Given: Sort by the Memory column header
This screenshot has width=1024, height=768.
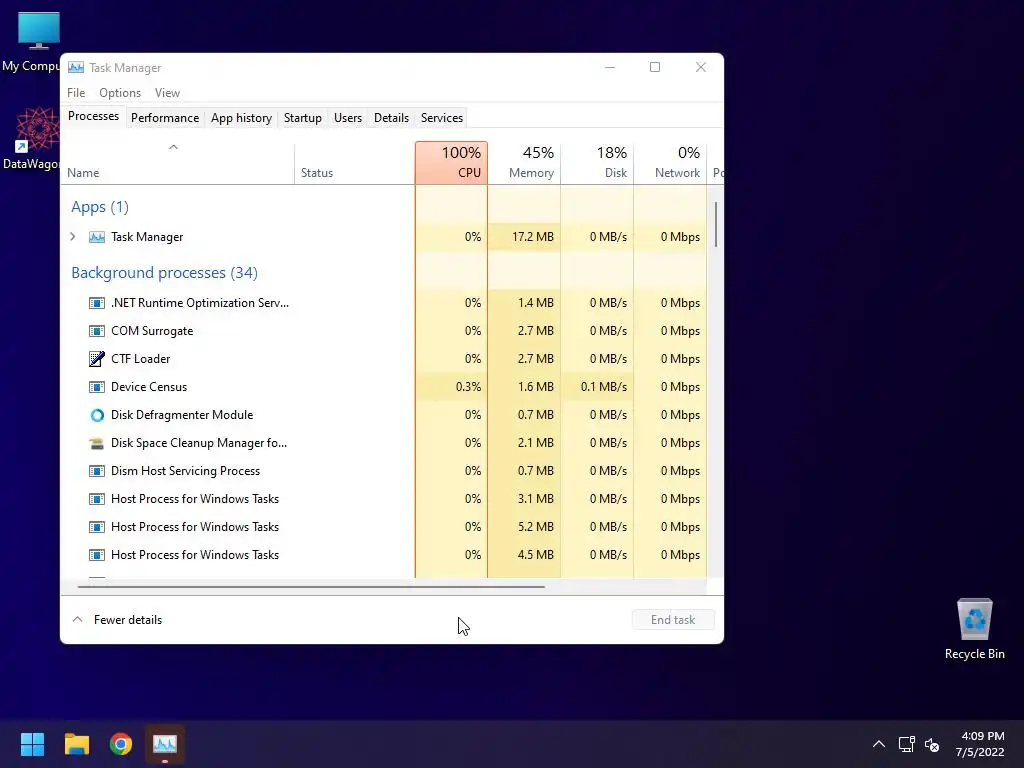Looking at the screenshot, I should 524,163.
